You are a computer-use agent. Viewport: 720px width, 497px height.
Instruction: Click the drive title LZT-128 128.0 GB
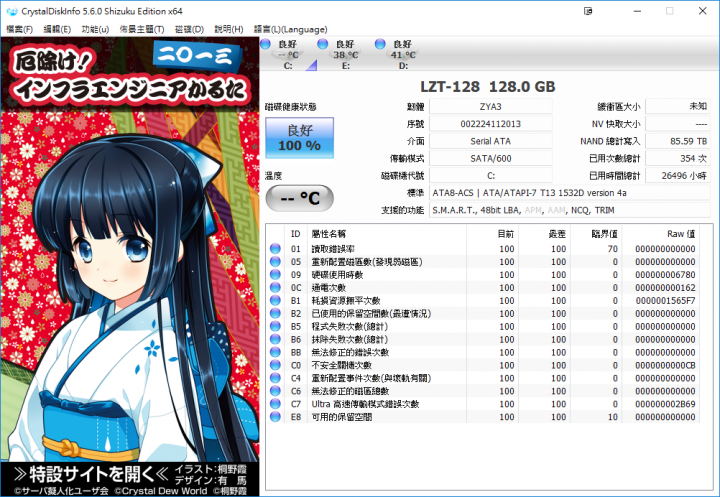488,86
